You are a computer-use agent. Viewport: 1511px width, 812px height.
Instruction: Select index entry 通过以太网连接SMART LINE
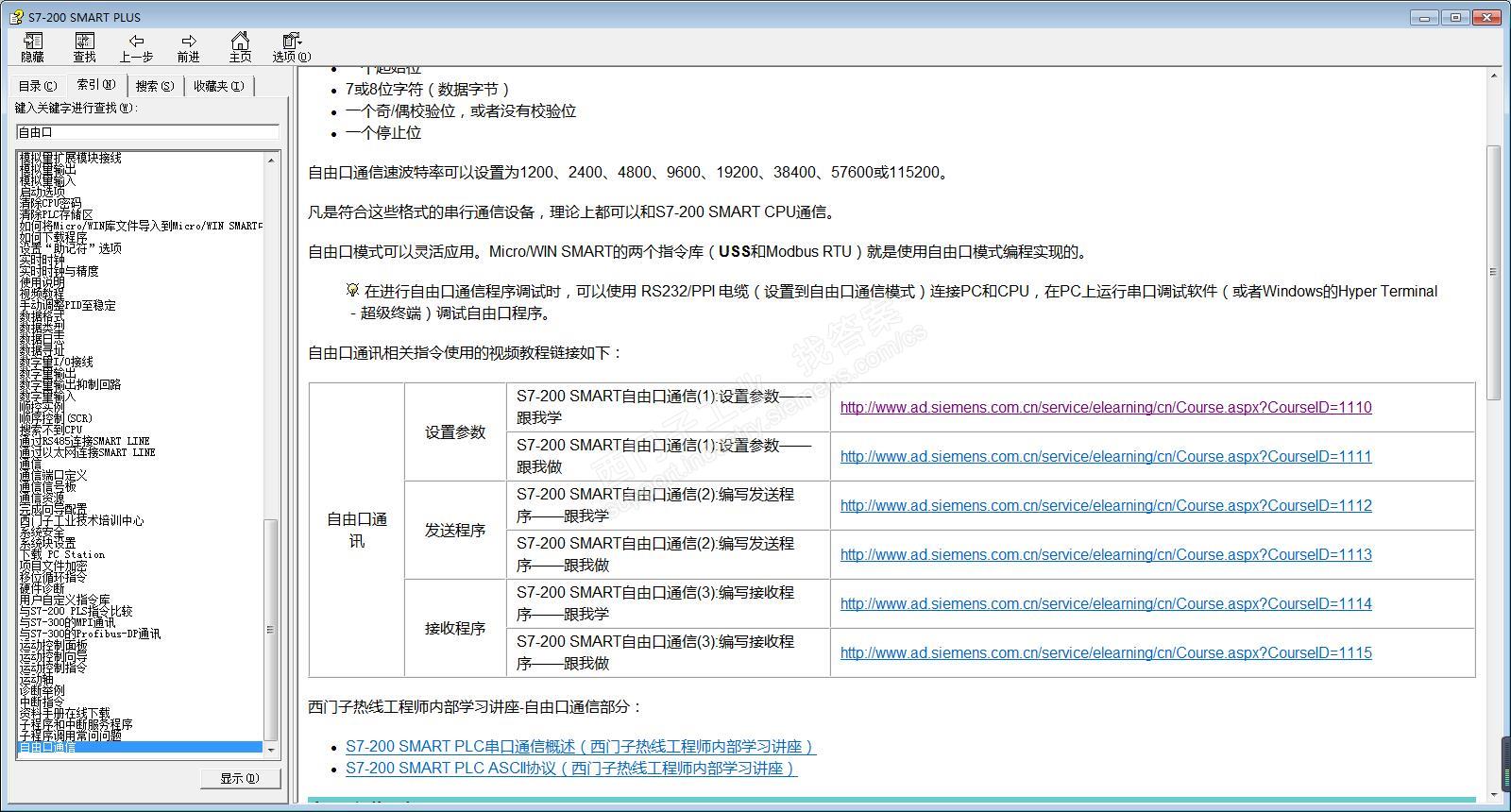coord(88,452)
